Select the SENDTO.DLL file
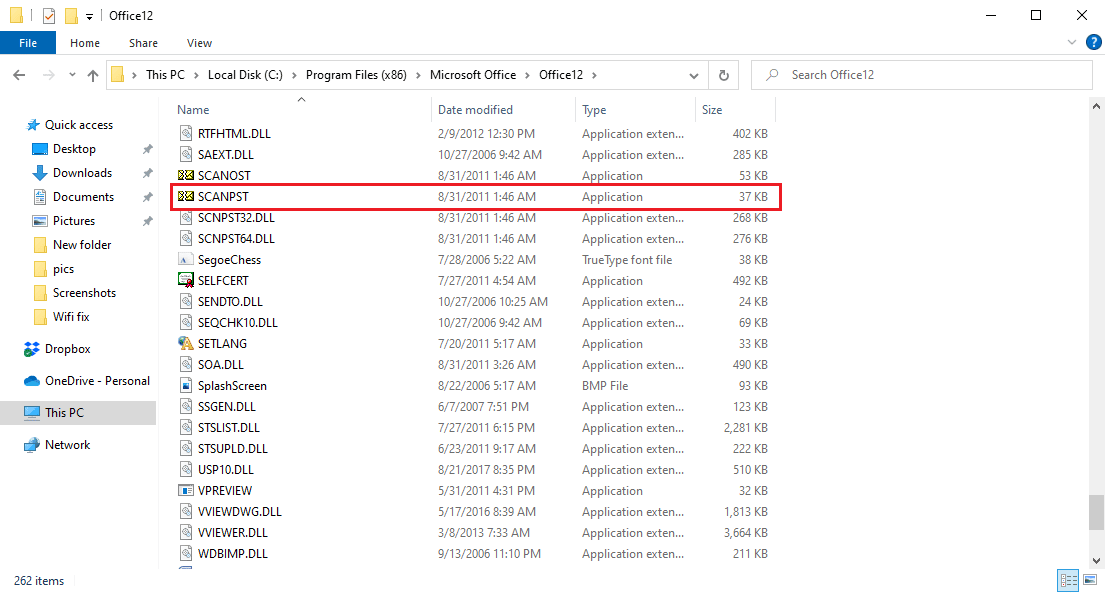Screen dimensions: 1105x593 [230, 302]
